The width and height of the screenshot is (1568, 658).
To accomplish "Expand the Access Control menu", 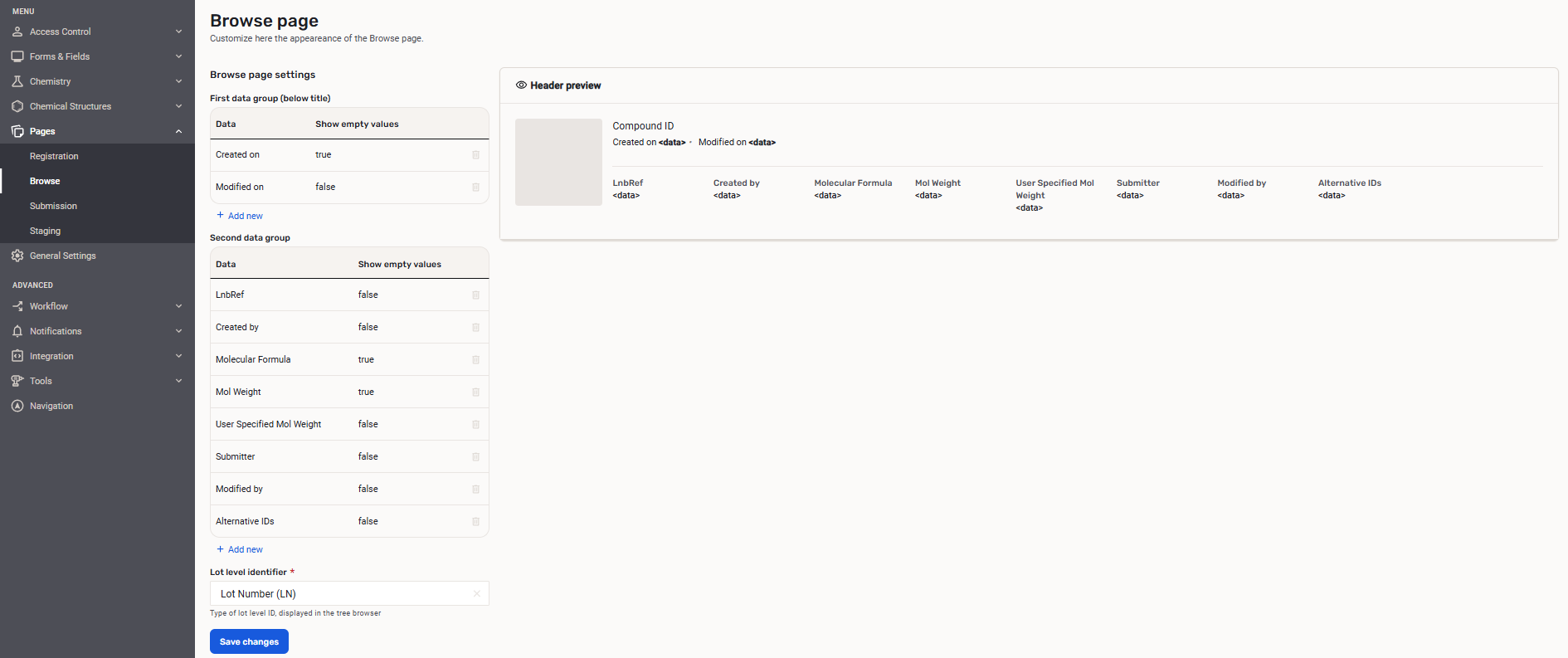I will coord(178,32).
